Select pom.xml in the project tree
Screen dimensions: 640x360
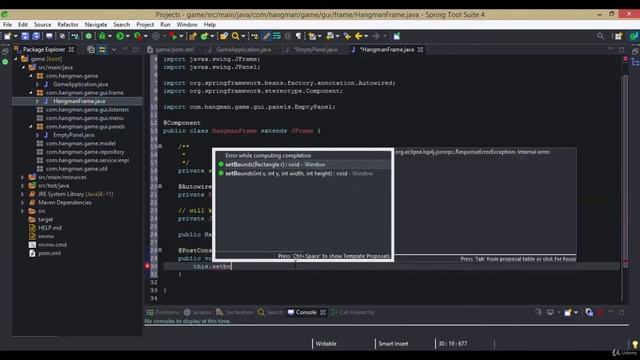(x=49, y=253)
